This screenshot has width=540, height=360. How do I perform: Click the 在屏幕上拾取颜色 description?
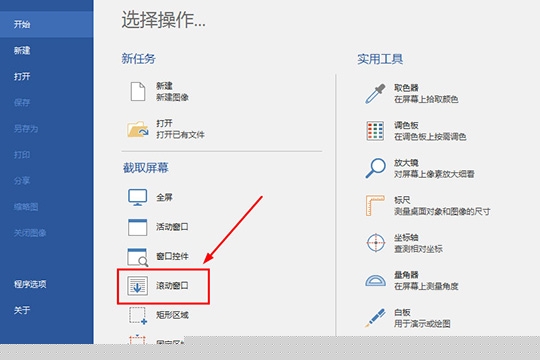tap(426, 100)
